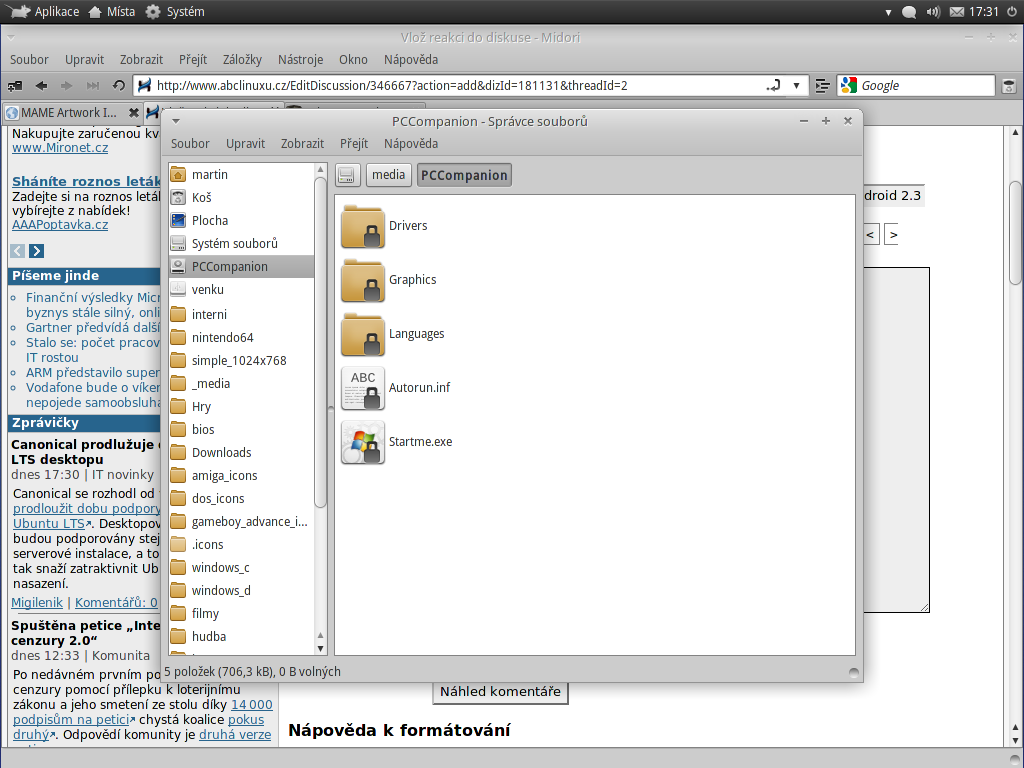Open Midori trash closed-tabs icon

(1009, 86)
